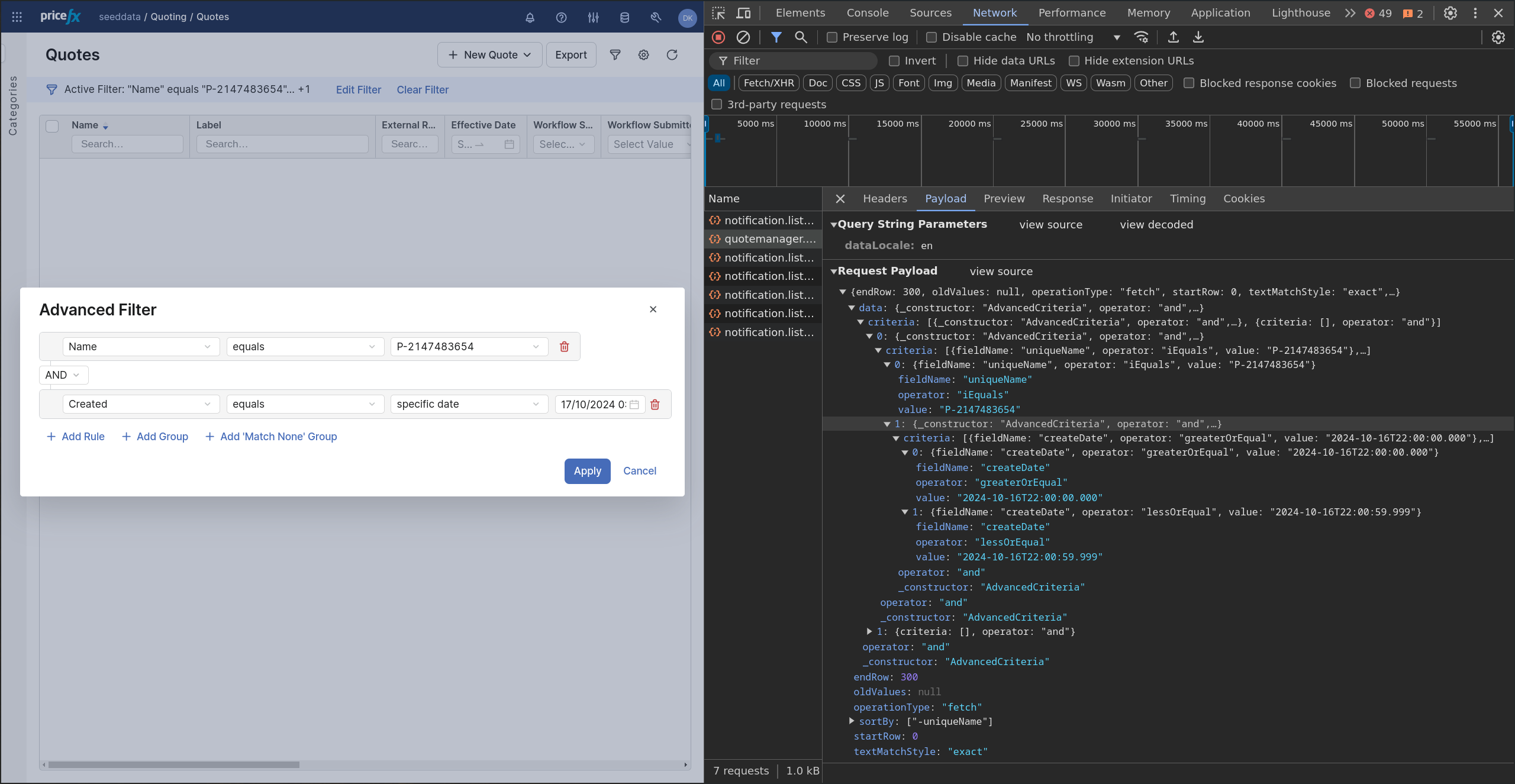Enable the Preserve log checkbox
The width and height of the screenshot is (1515, 784).
click(x=832, y=37)
